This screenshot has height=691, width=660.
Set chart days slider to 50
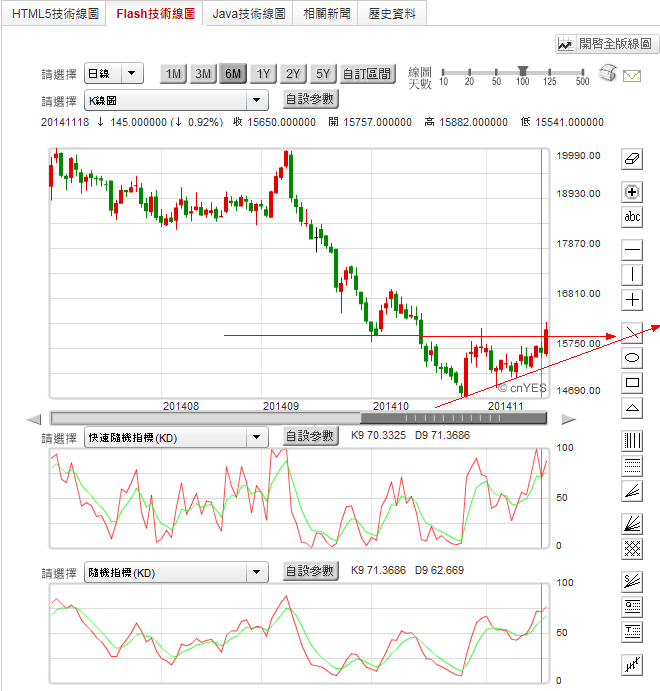pos(496,72)
